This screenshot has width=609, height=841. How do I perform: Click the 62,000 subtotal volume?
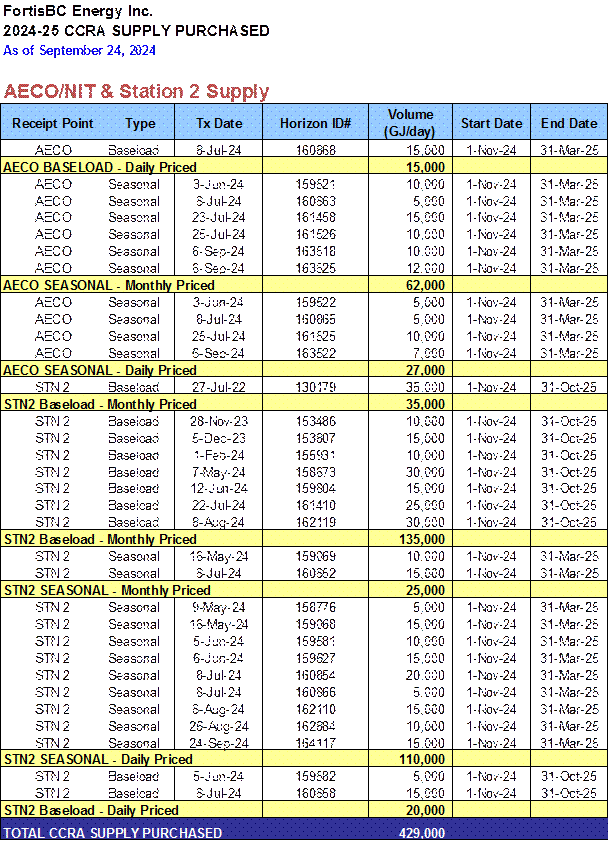[x=425, y=285]
